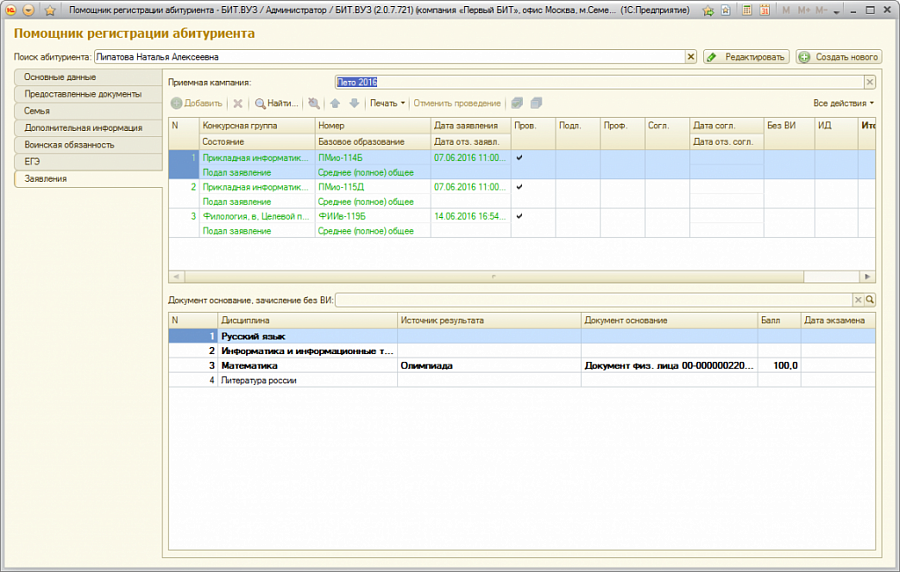This screenshot has width=900, height=572.
Task: Click Отменить проведение button
Action: (x=457, y=103)
